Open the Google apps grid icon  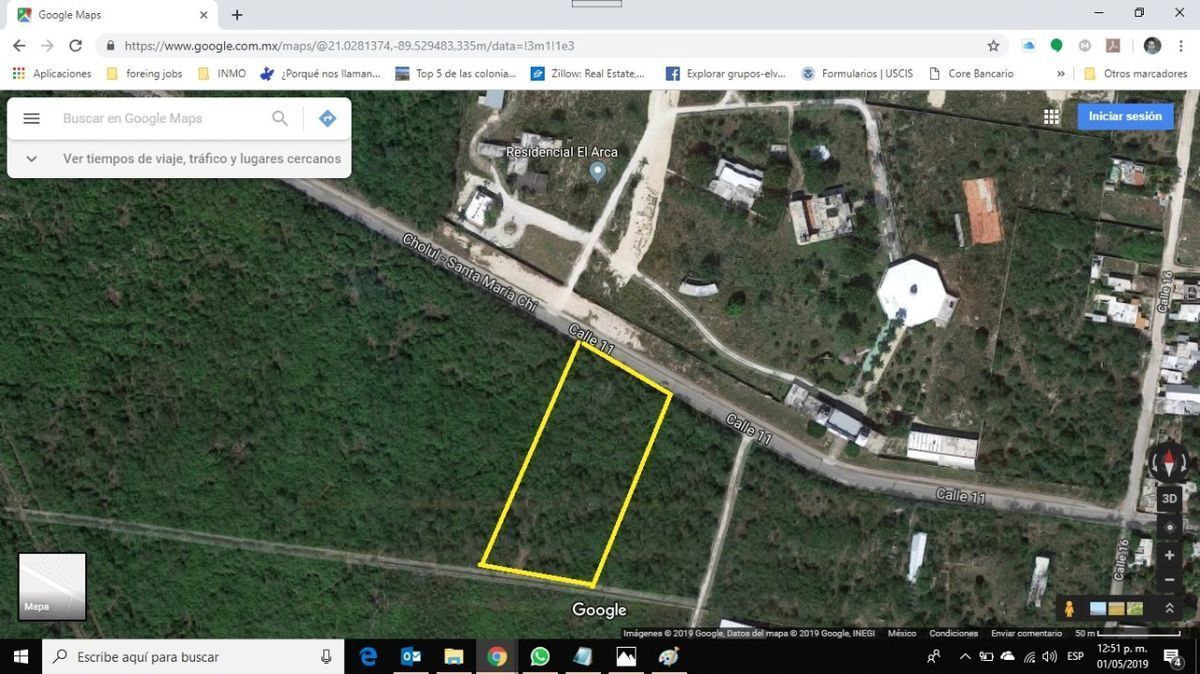coord(1051,116)
